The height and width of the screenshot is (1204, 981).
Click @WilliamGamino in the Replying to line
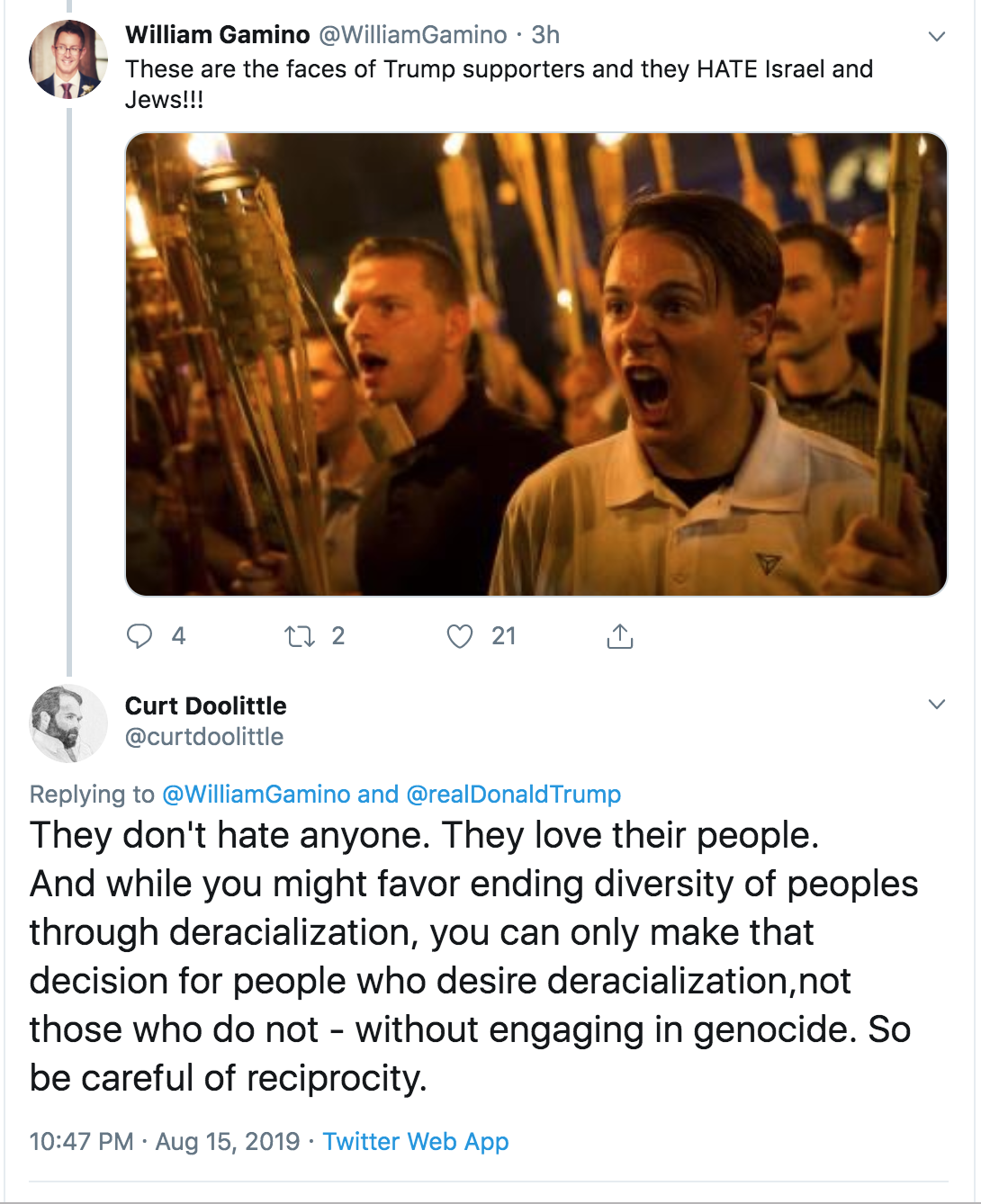(256, 795)
